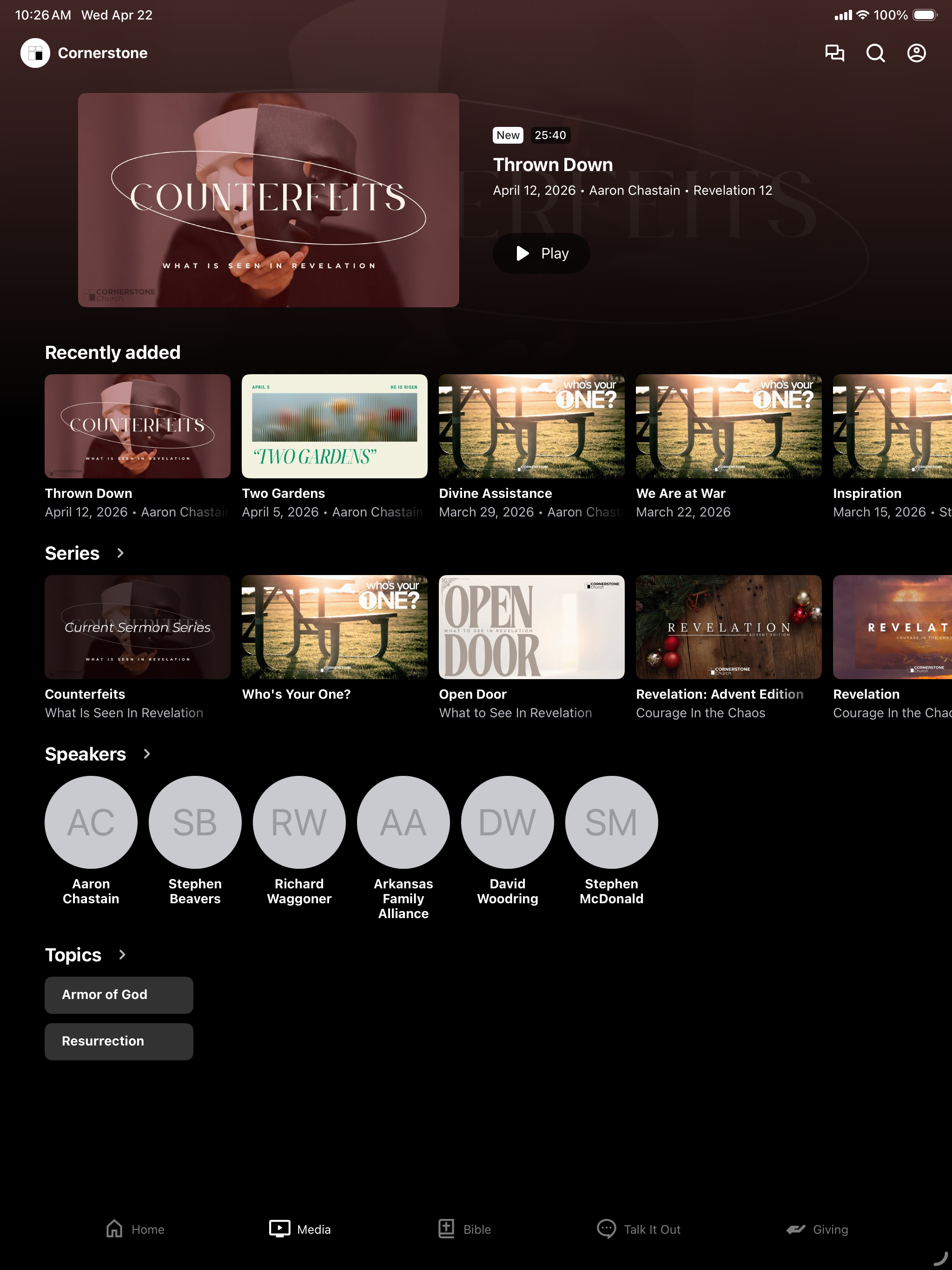Screen dimensions: 952x1270
Task: Open the search magnifier icon
Action: (x=875, y=53)
